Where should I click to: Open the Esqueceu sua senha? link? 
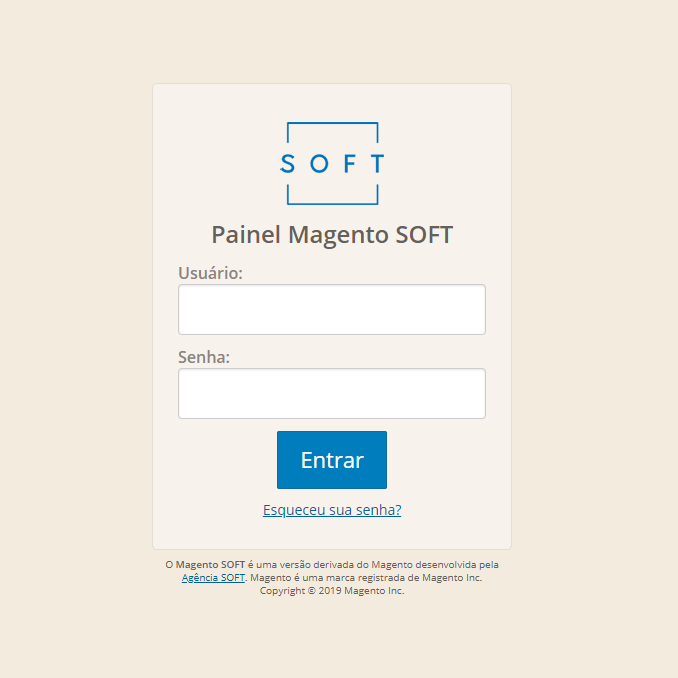coord(332,510)
